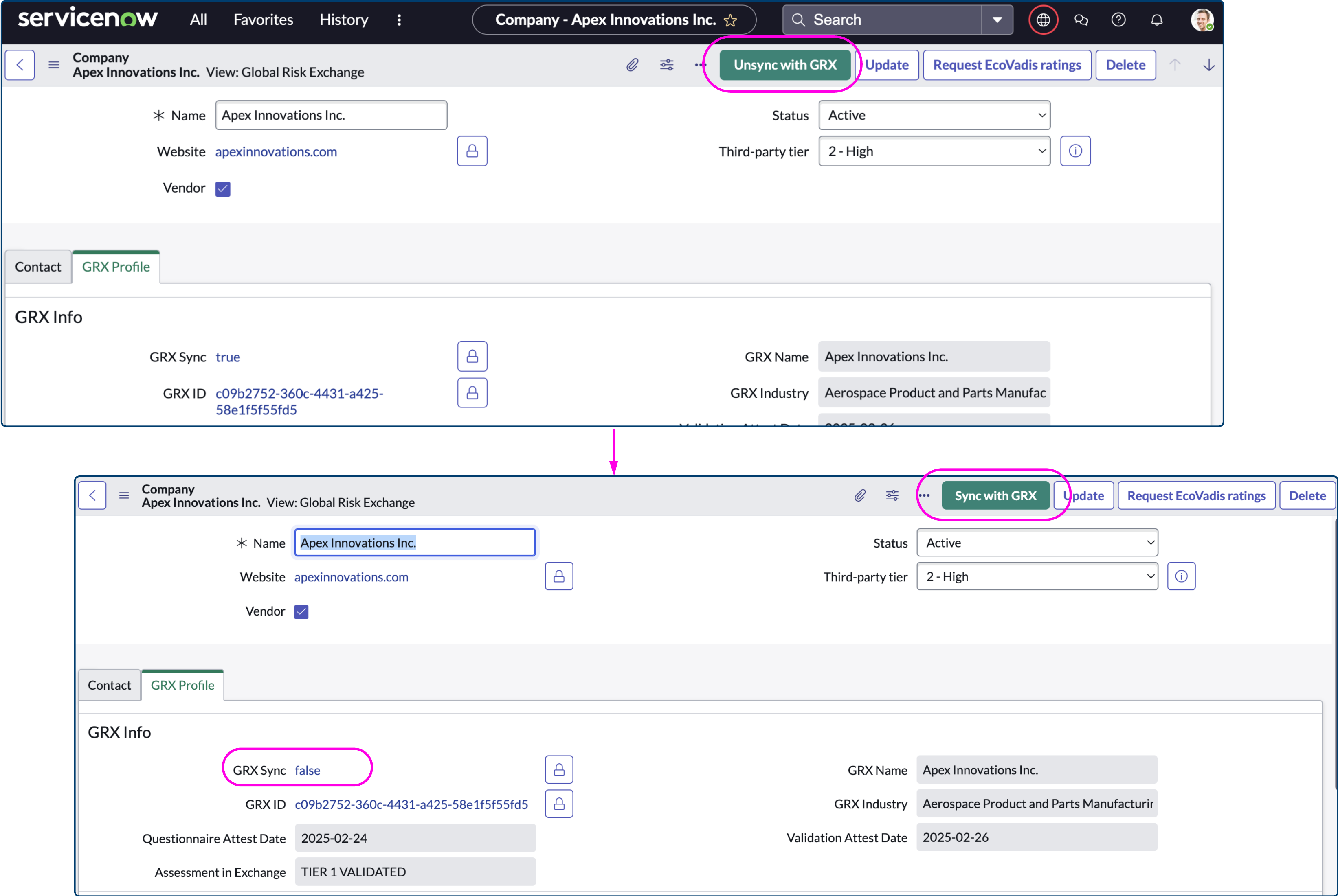Open personalize form sliders icon in top form
1338x896 pixels.
pyautogui.click(x=667, y=65)
